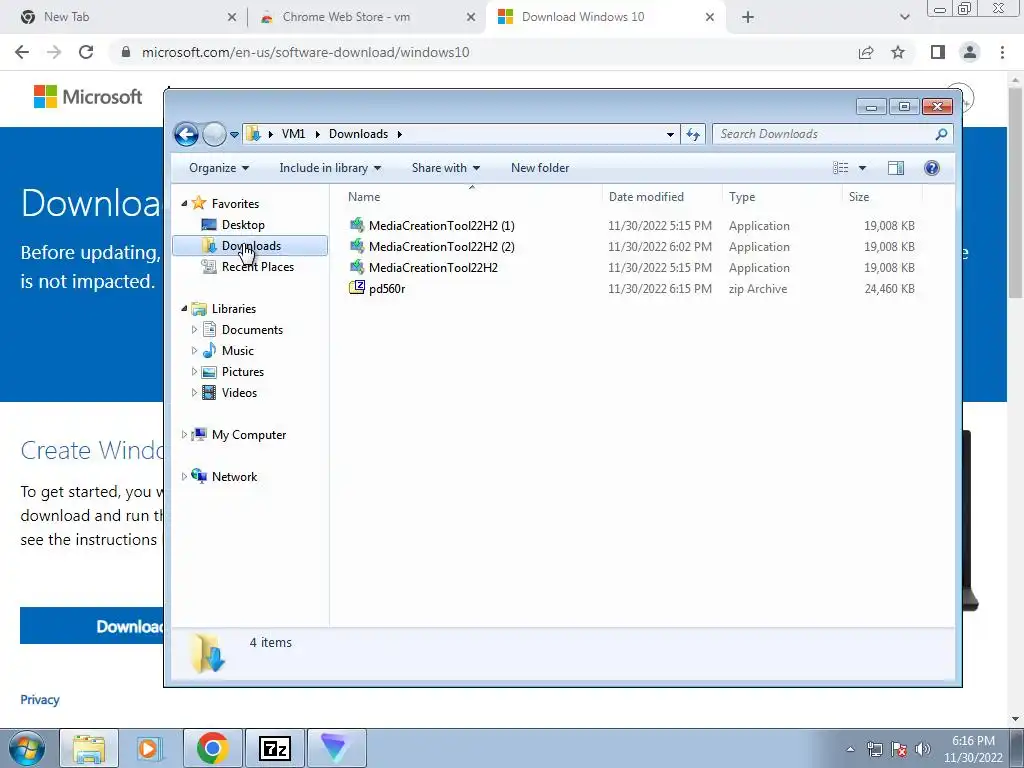
Task: Click the Privacy link on the Microsoft page
Action: pyautogui.click(x=40, y=699)
